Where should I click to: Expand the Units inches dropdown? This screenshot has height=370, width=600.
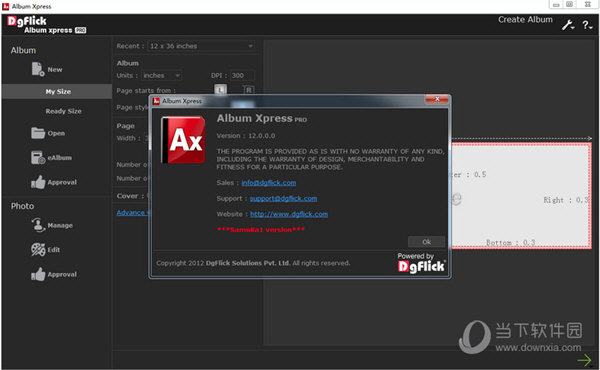[161, 75]
